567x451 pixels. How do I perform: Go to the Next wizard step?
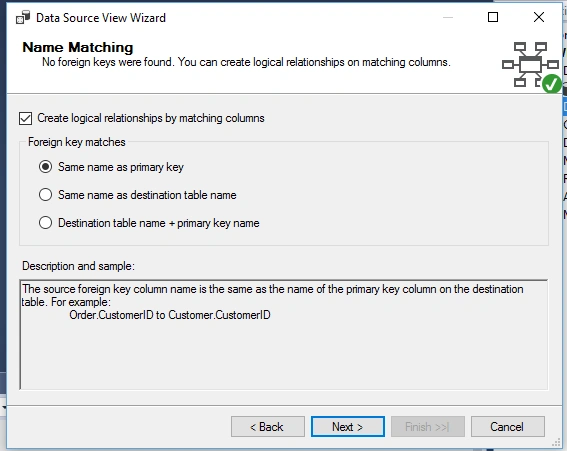pyautogui.click(x=348, y=427)
